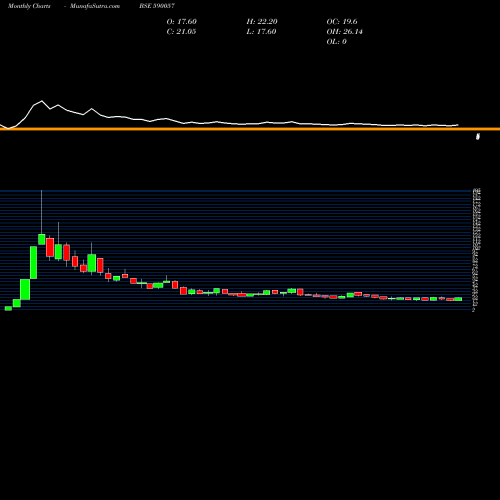Click the open value 'O: 17.60'

pos(182,22)
